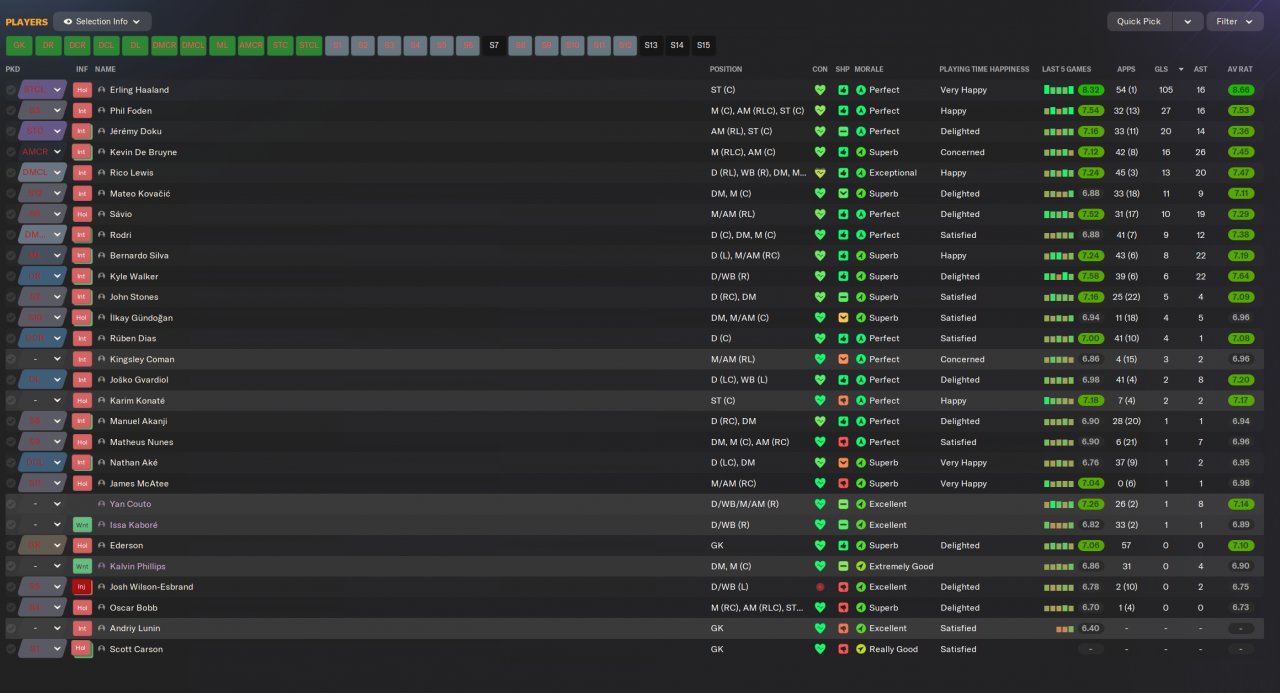Open Kalvin Phillips's position selection dropdown
Viewport: 1280px width, 693px height.
[43, 566]
